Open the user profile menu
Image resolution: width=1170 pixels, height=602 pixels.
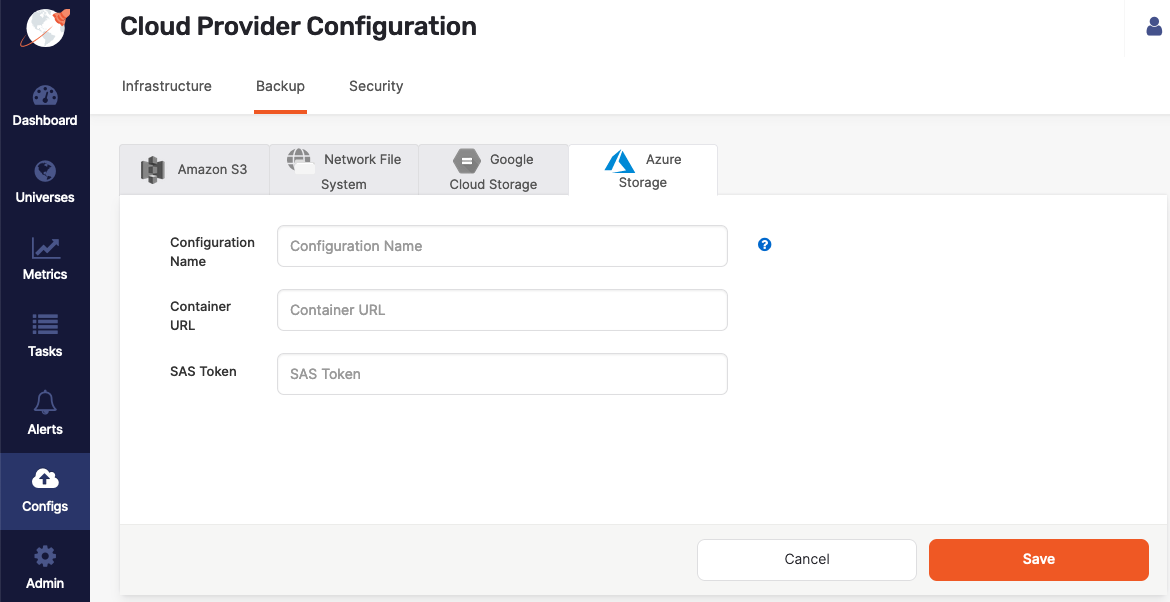point(1153,27)
